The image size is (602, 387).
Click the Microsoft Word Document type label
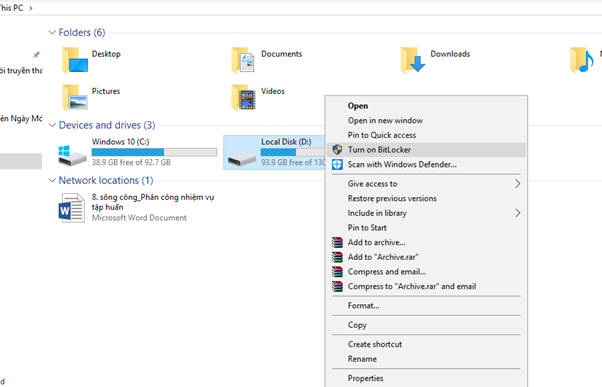139,218
